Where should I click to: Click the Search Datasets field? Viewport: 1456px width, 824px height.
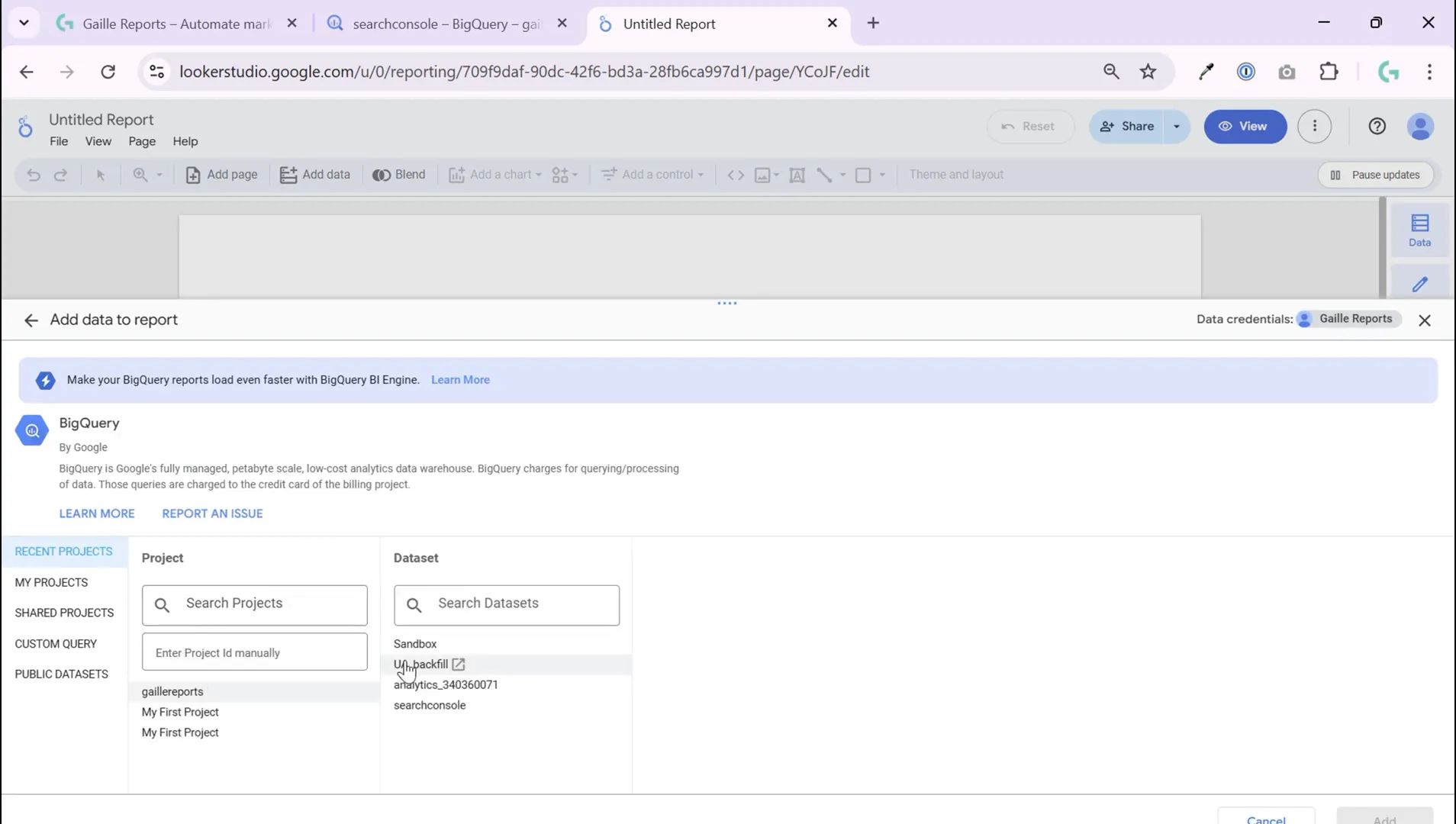pyautogui.click(x=507, y=605)
